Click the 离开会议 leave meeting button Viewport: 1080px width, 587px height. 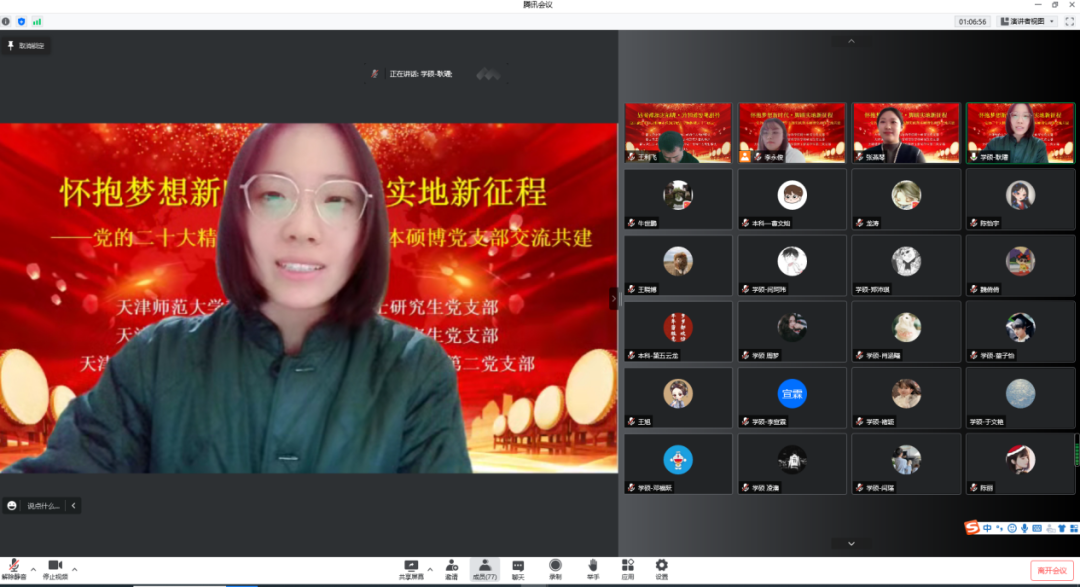click(1053, 570)
